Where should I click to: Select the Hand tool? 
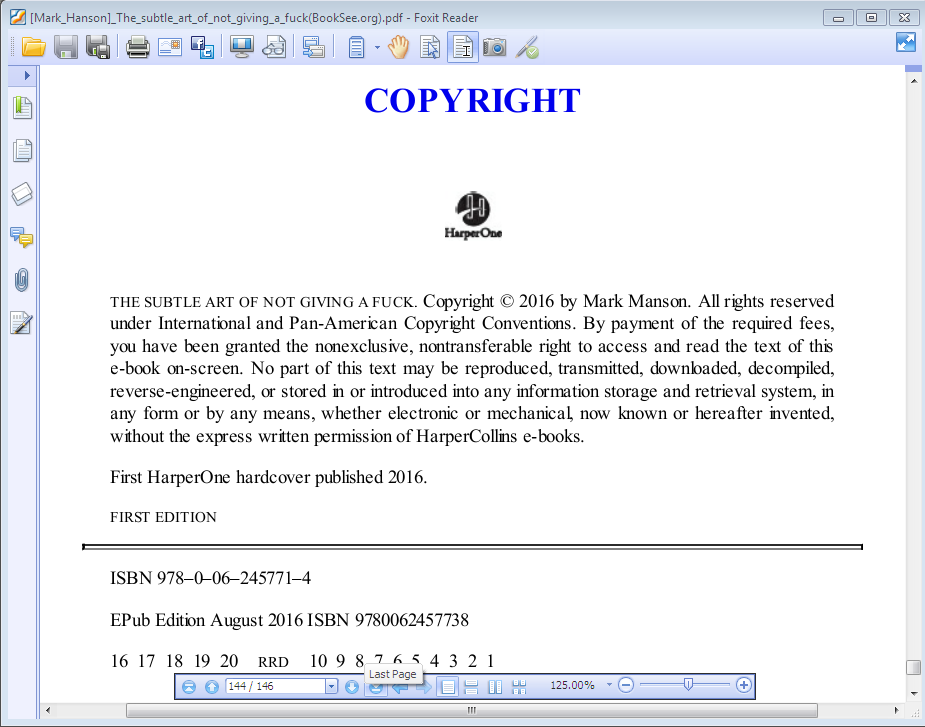(399, 47)
